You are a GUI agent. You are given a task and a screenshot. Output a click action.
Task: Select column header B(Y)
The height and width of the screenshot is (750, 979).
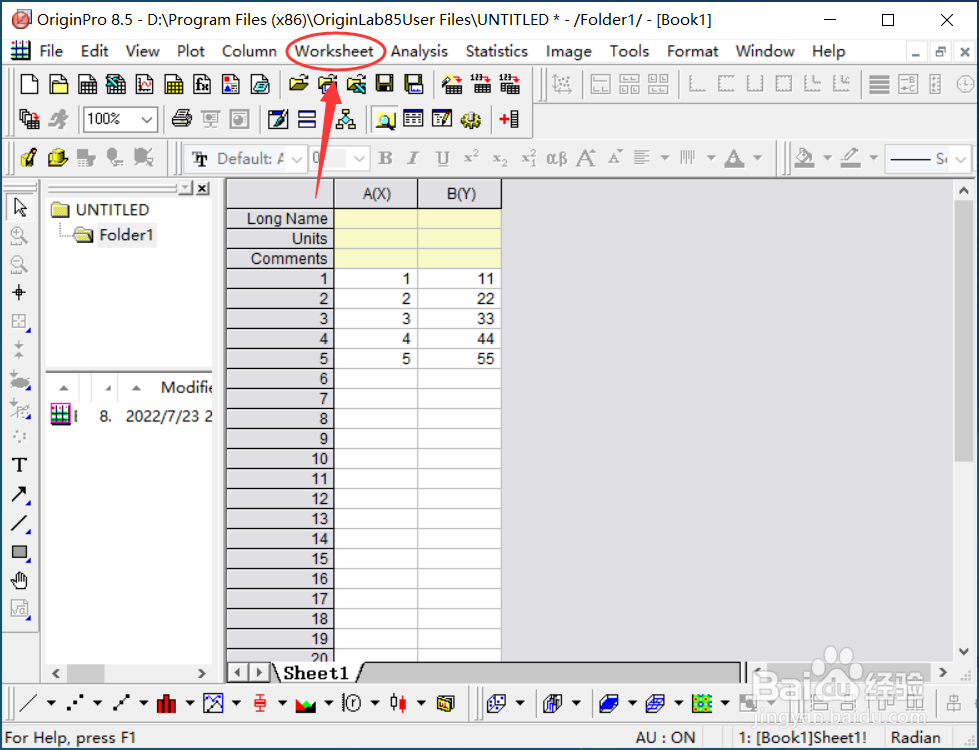click(x=461, y=194)
